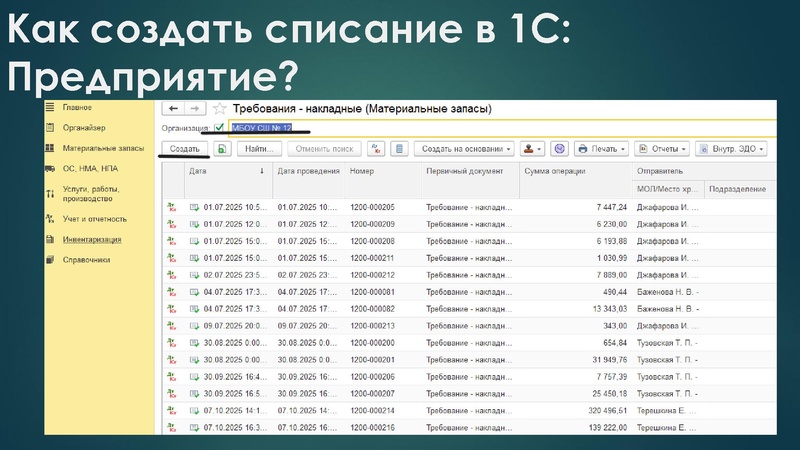
Task: Open Услуги, работы, производство section
Action: tap(91, 194)
